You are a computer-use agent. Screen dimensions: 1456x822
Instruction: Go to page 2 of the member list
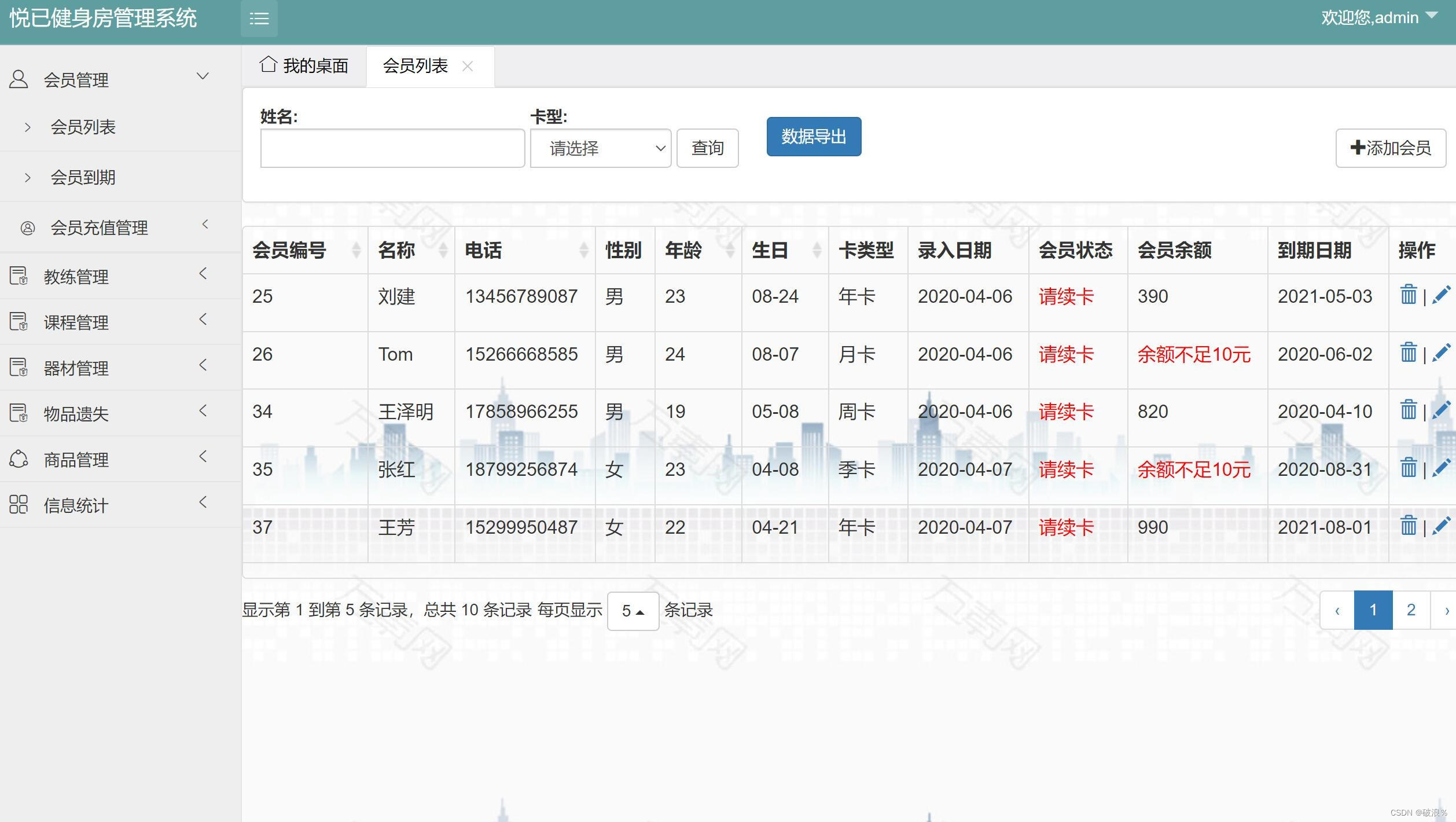point(1411,610)
